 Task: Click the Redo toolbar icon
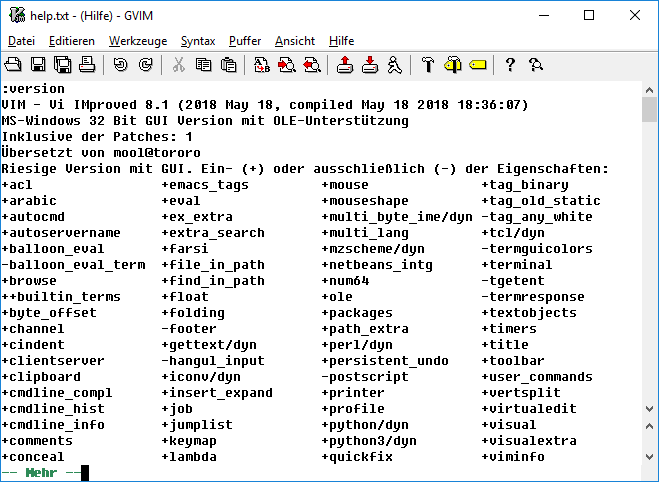click(145, 65)
